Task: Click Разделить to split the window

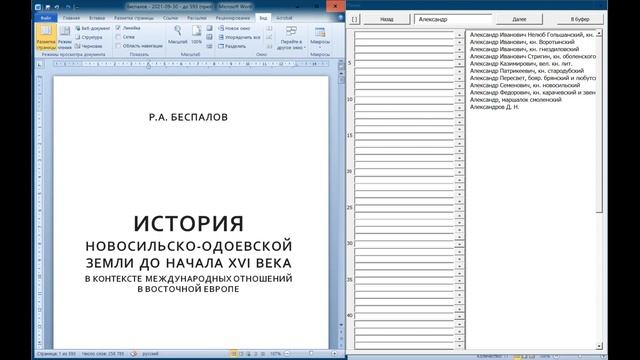Action: 232,46
